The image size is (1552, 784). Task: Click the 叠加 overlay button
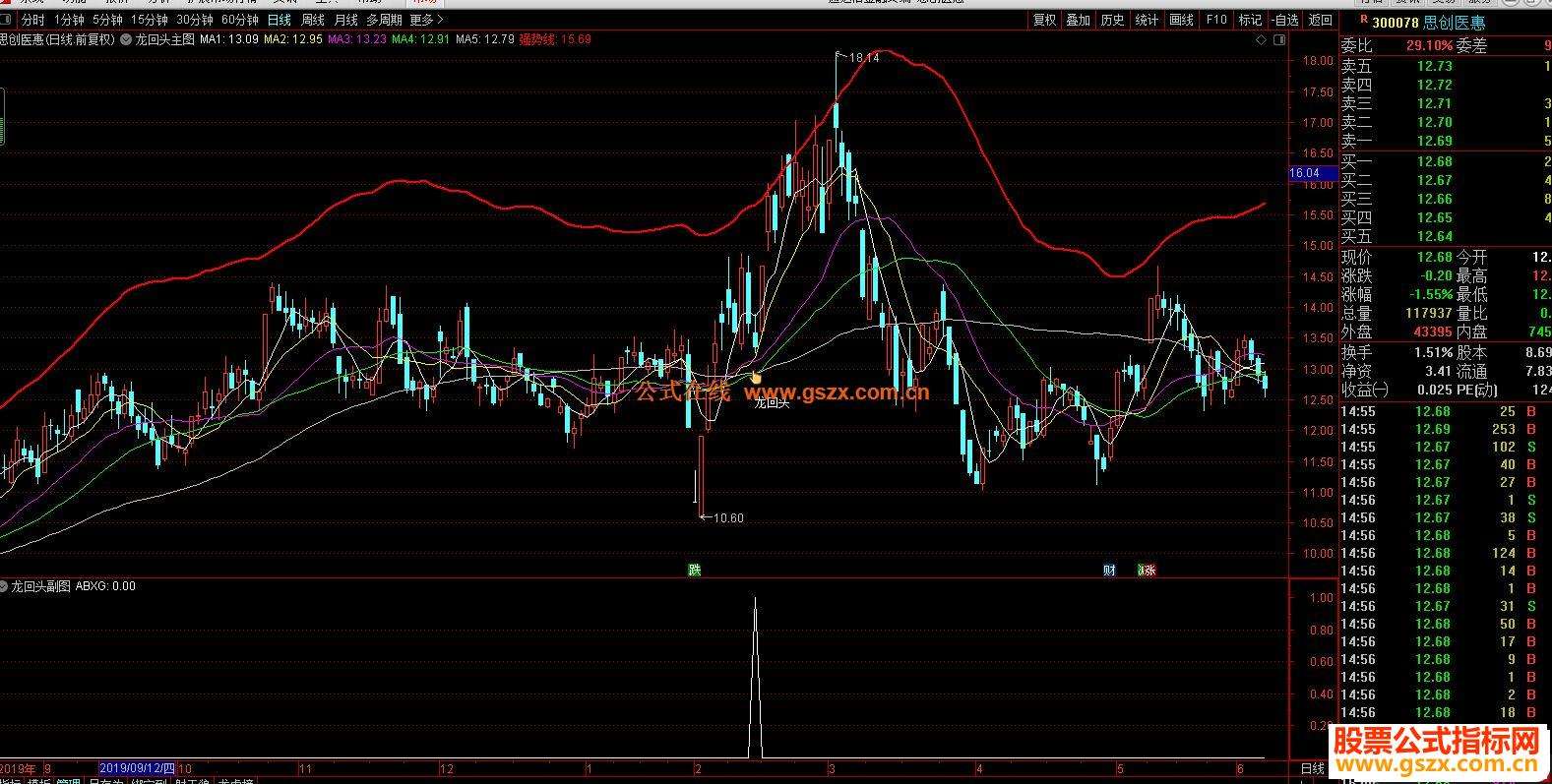1078,20
